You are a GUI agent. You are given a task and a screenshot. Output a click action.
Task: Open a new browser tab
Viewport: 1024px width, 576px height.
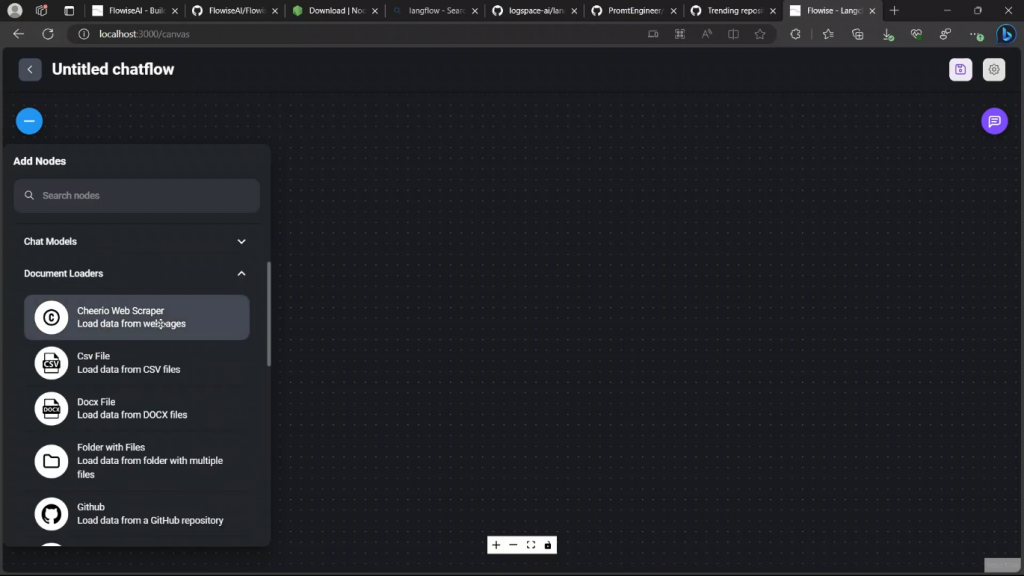[x=894, y=10]
